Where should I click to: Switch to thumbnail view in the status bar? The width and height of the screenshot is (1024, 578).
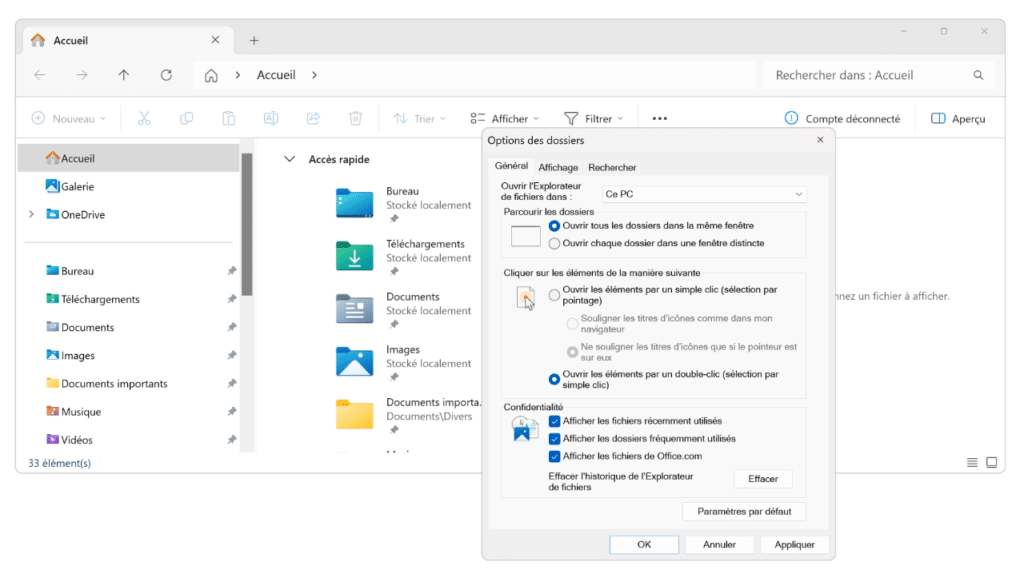991,462
